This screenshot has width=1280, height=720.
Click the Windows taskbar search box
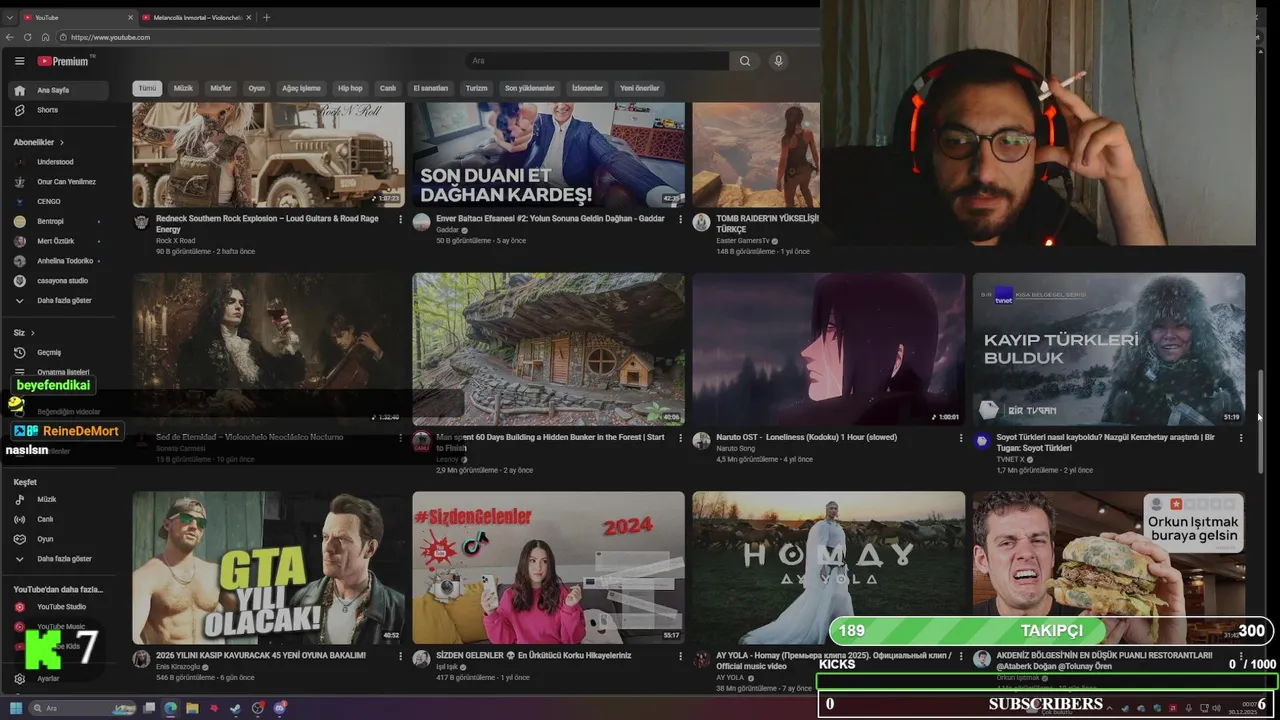coord(82,708)
